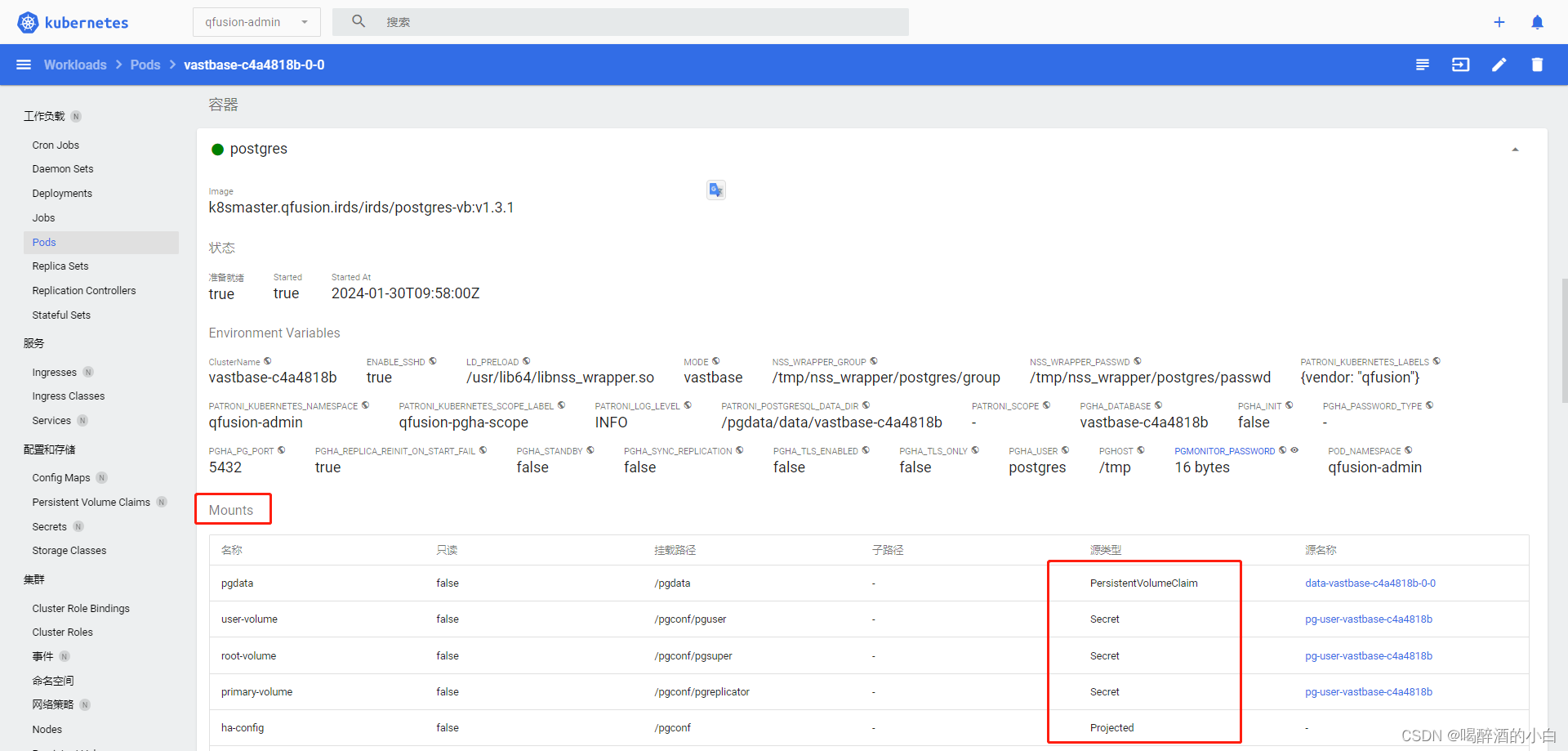Open Daemon Sets in sidebar

coord(63,169)
